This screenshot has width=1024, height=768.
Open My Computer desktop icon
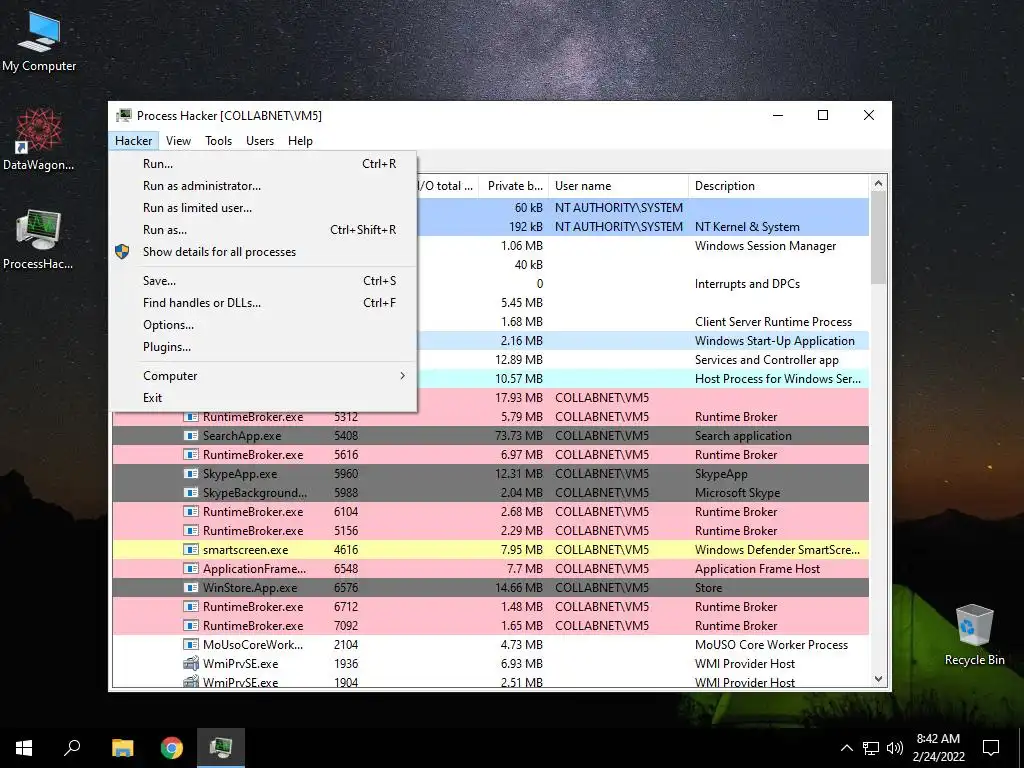(39, 40)
